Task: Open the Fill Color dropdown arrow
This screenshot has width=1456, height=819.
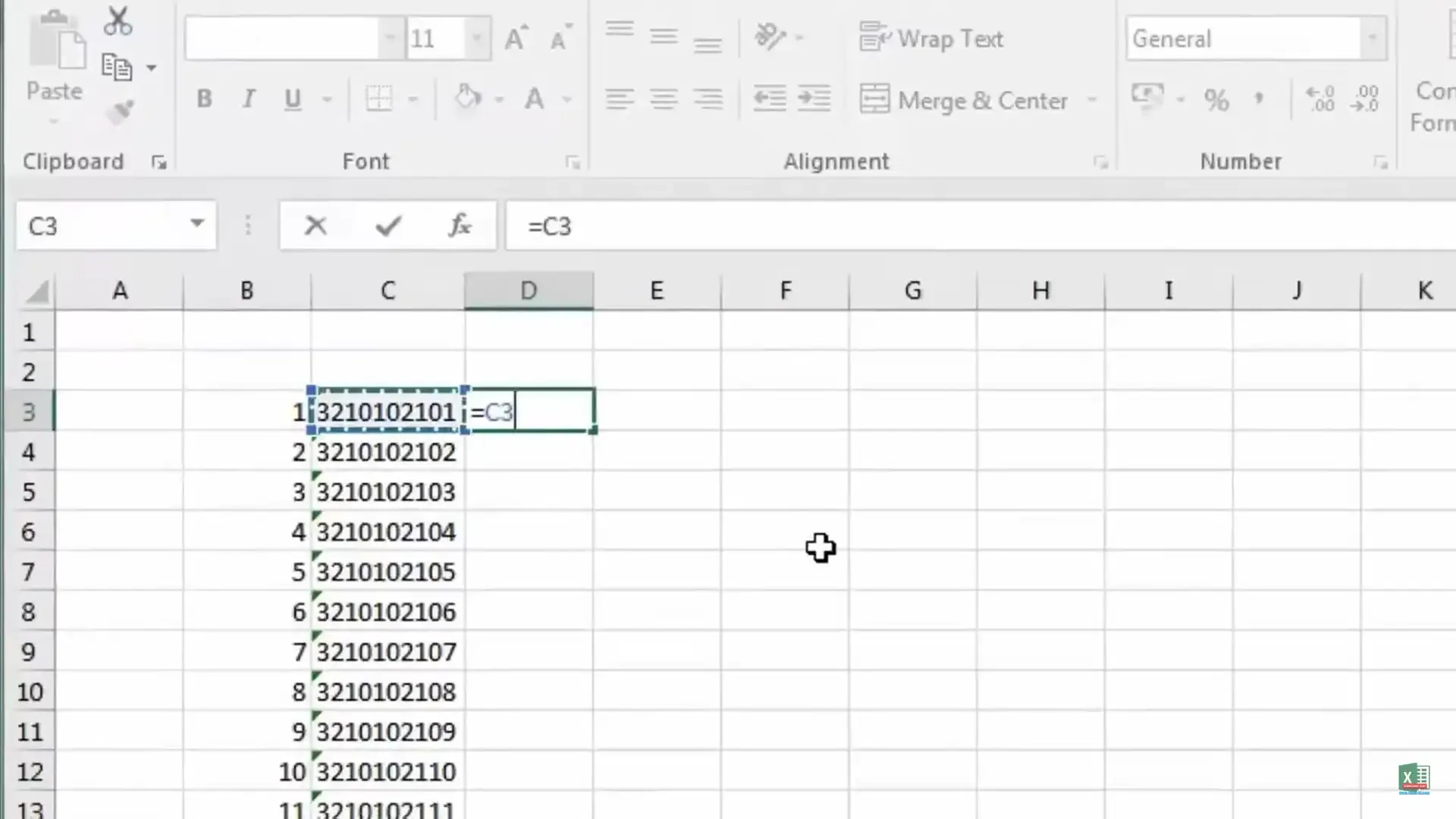Action: pos(499,99)
